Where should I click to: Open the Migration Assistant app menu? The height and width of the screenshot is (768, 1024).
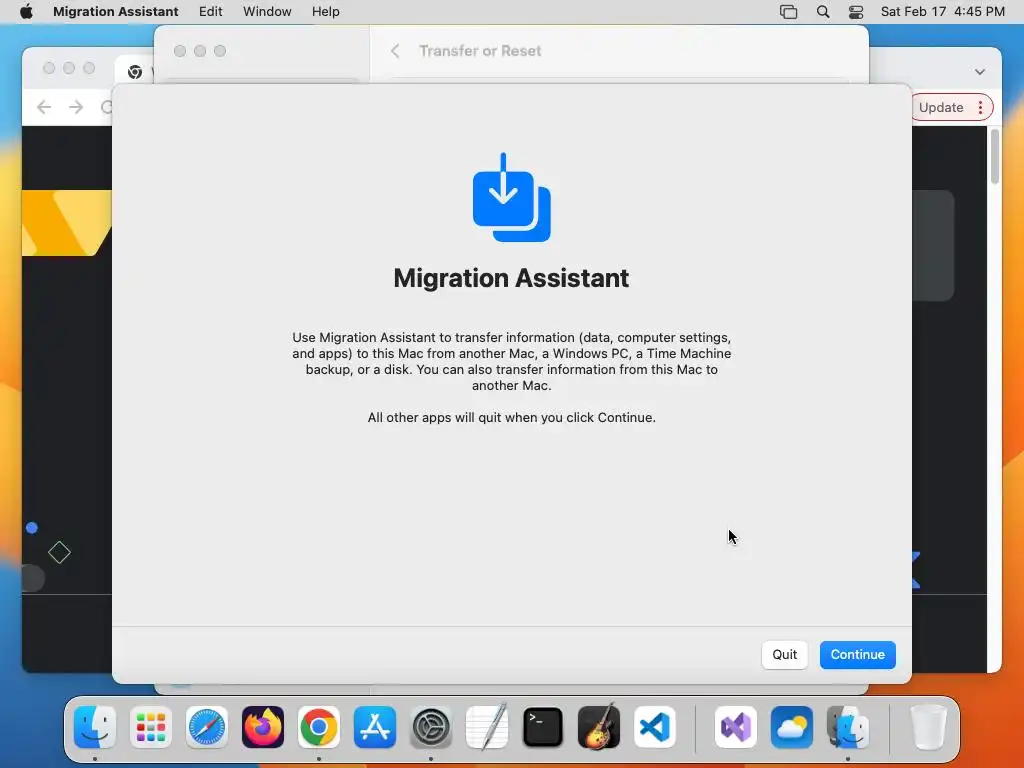[x=116, y=11]
